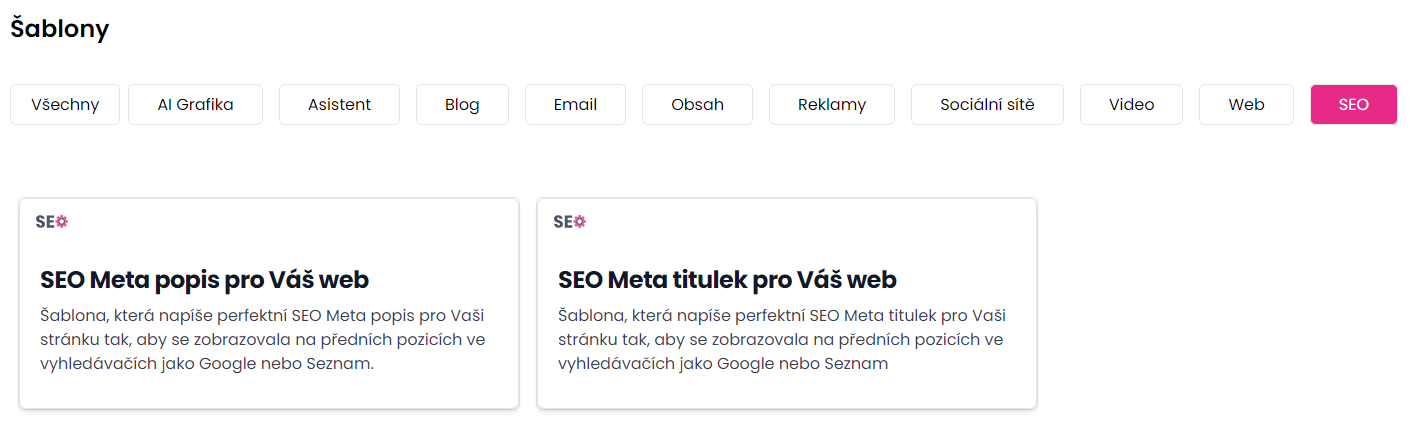This screenshot has height=429, width=1413.
Task: Open SEO Meta titulek pro Váš web title
Action: [x=727, y=279]
